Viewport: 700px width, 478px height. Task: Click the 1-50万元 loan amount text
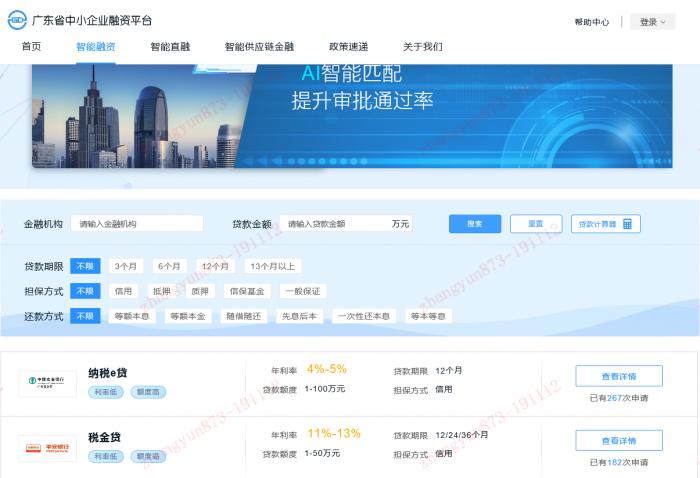click(322, 453)
